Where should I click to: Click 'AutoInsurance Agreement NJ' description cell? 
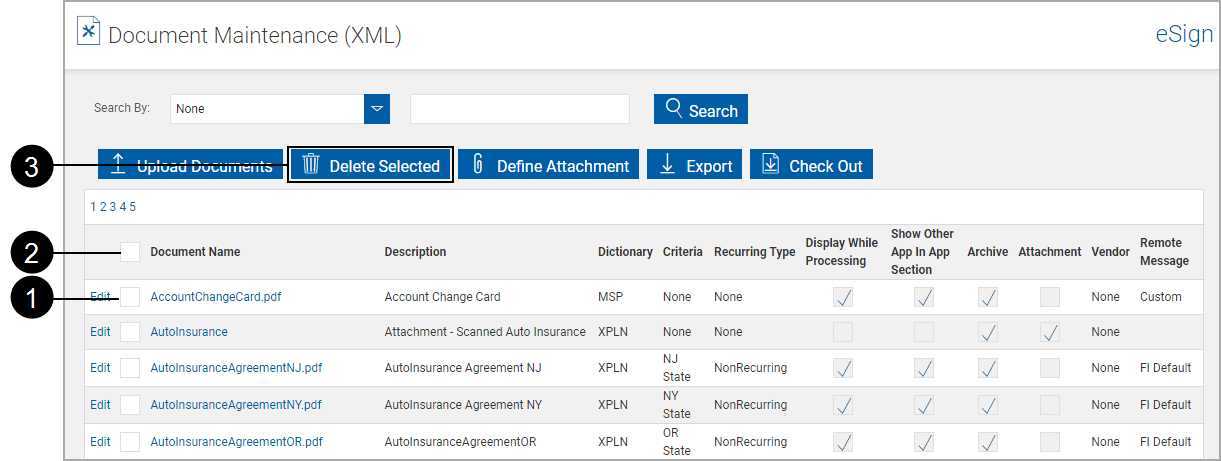coord(463,368)
